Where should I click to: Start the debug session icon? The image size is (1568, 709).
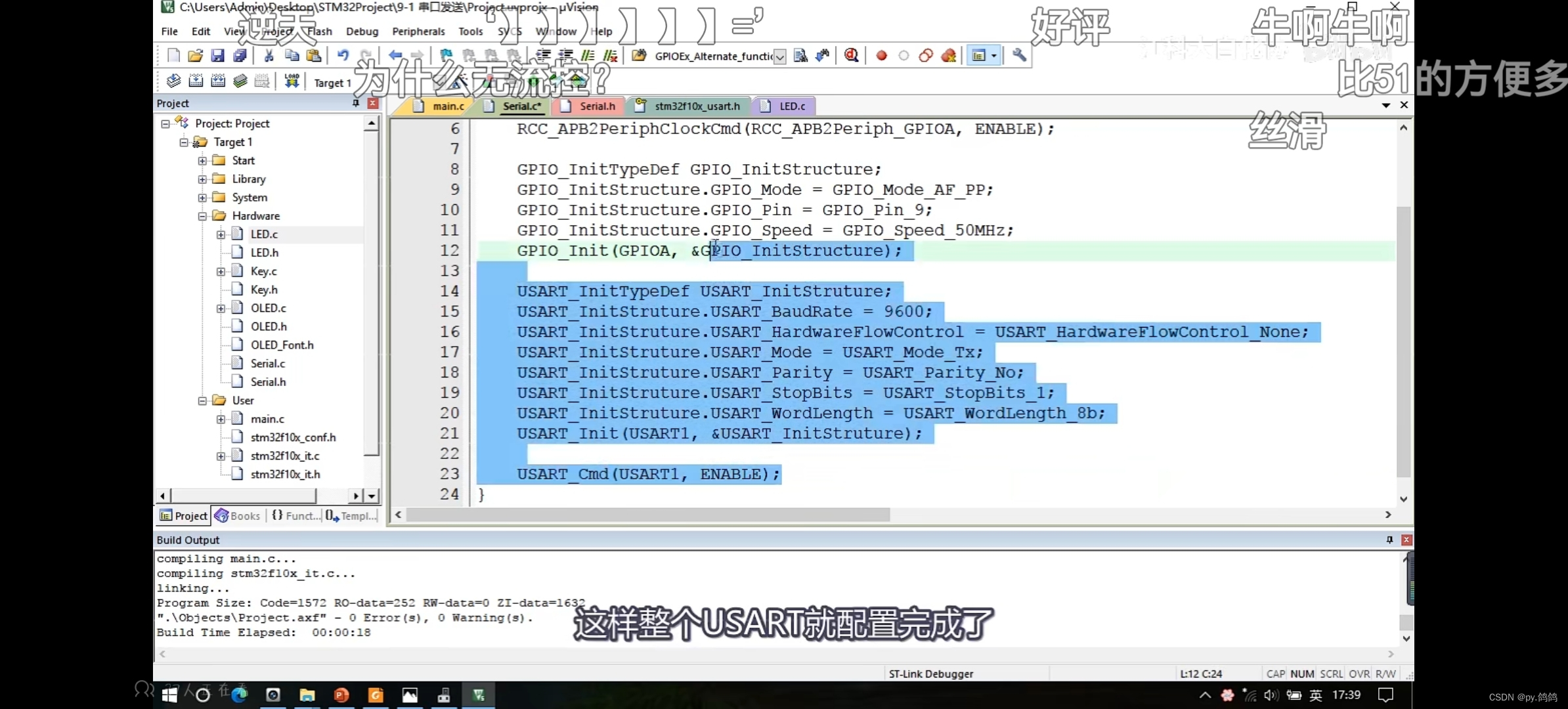click(x=851, y=56)
